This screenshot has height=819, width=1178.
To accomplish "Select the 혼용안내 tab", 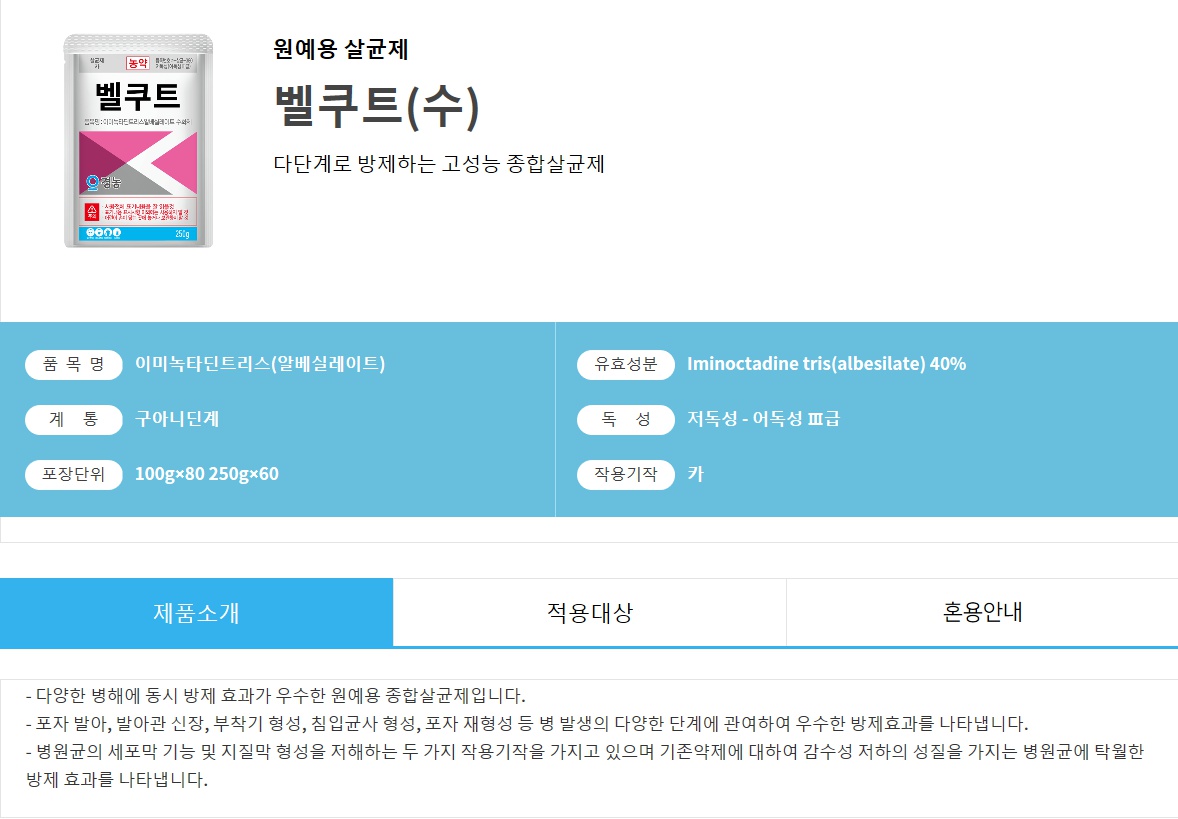I will click(982, 612).
